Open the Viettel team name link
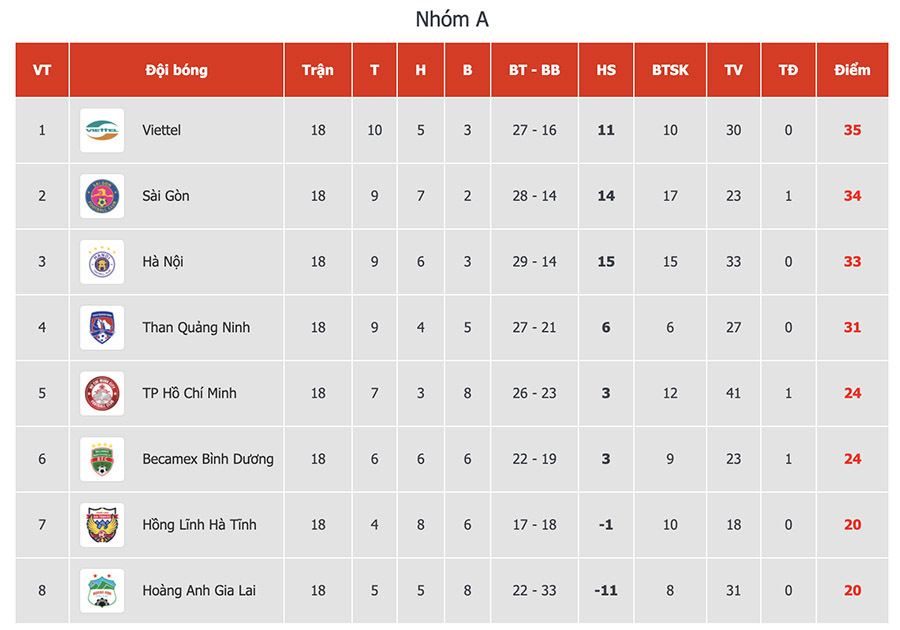This screenshot has width=900, height=630. pos(162,130)
